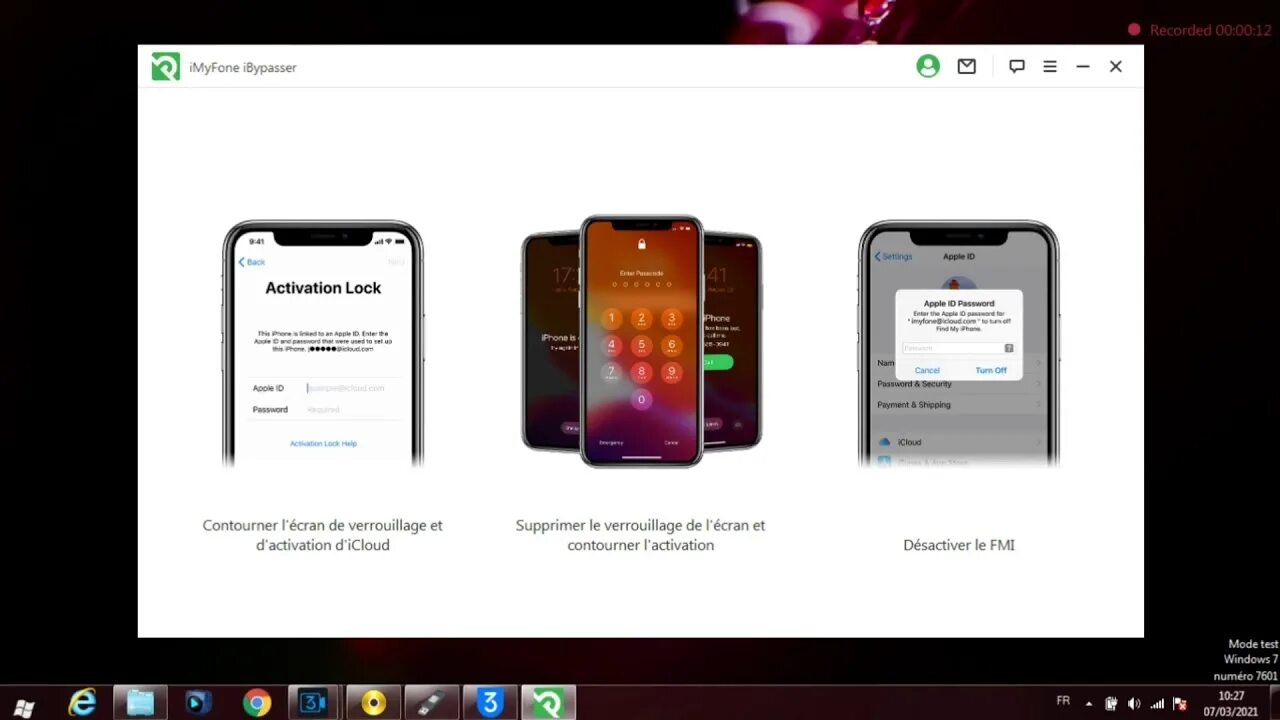This screenshot has width=1280, height=720.
Task: Open the blue shield '3' icon on taskbar
Action: (490, 703)
